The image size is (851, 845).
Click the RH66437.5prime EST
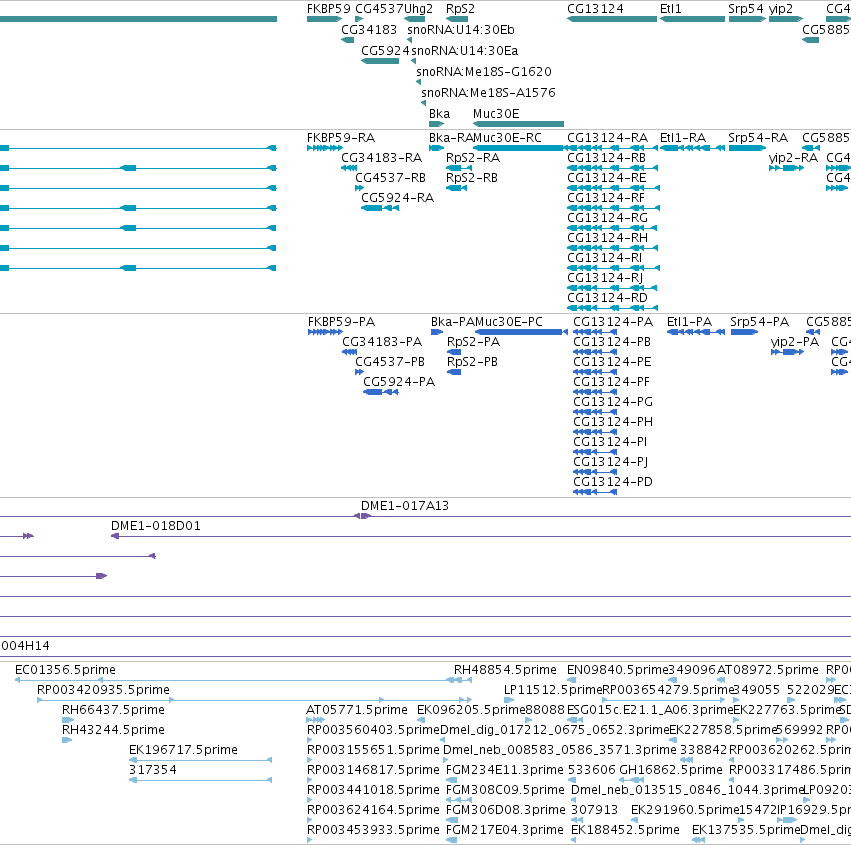67,720
